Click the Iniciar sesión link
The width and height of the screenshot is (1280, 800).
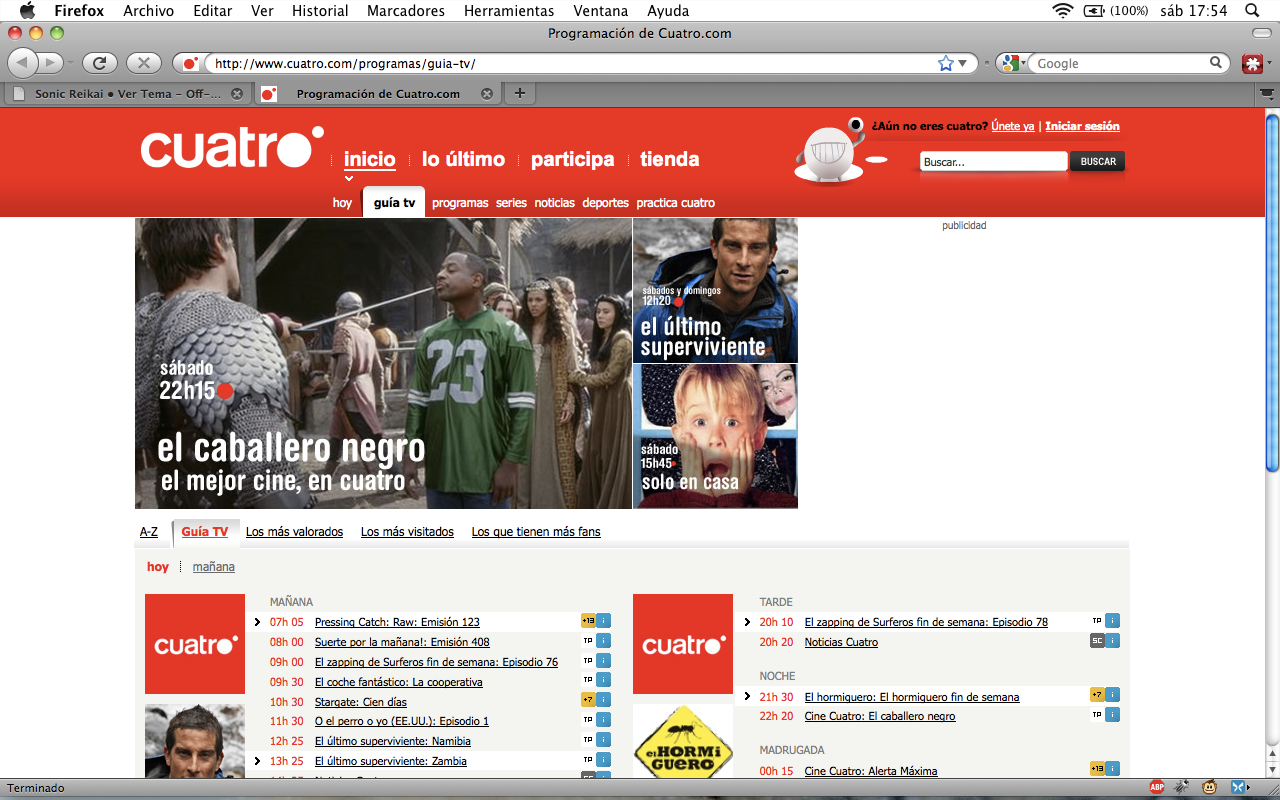pyautogui.click(x=1082, y=126)
